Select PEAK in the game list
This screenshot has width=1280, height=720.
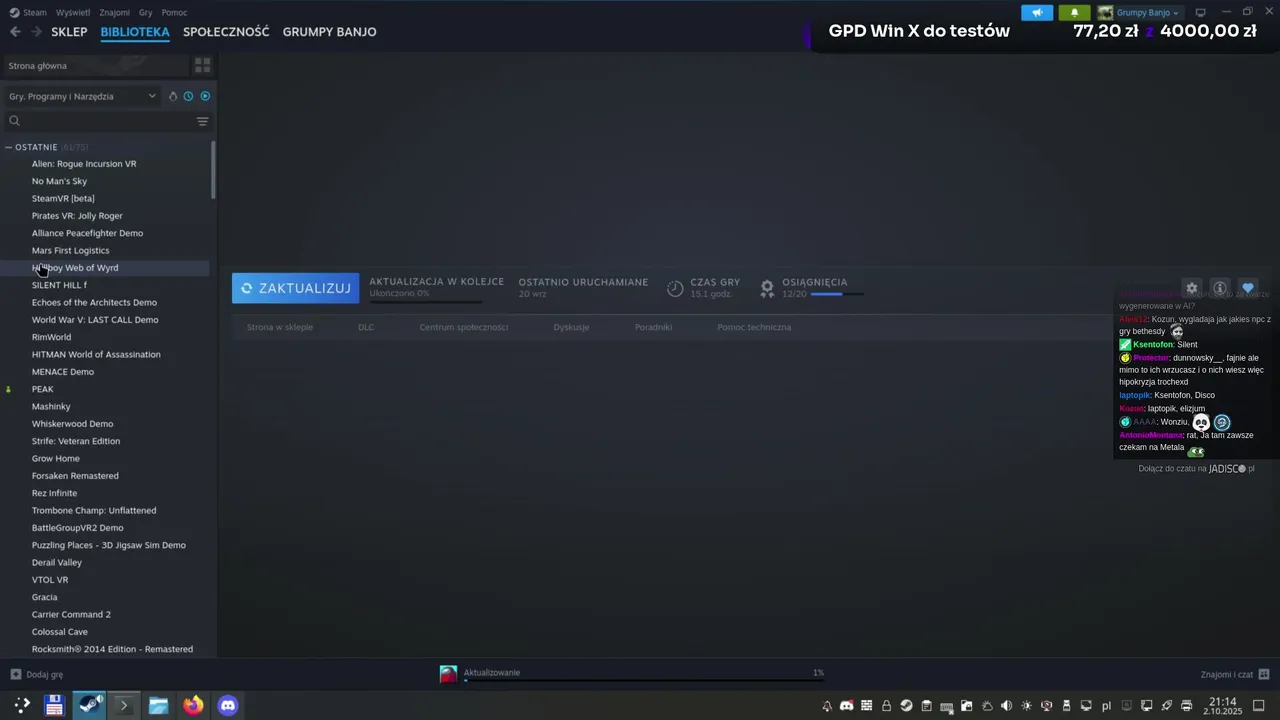coord(42,389)
